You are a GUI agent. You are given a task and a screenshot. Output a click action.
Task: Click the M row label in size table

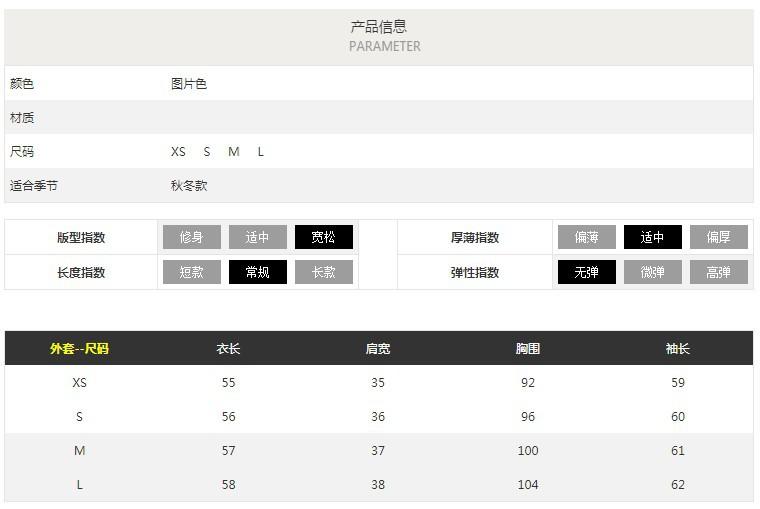(x=79, y=450)
